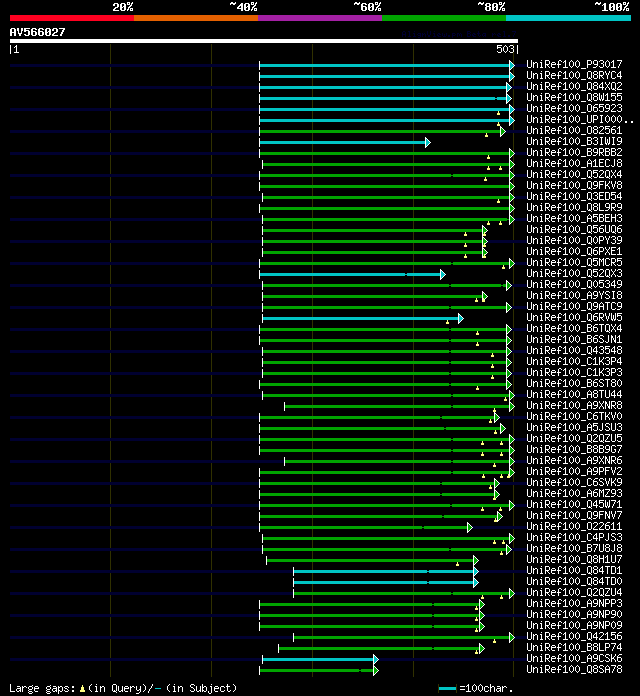This screenshot has width=640, height=696.
Task: Open the UniRef100_Q9FNV7 hit
Action: tap(574, 516)
